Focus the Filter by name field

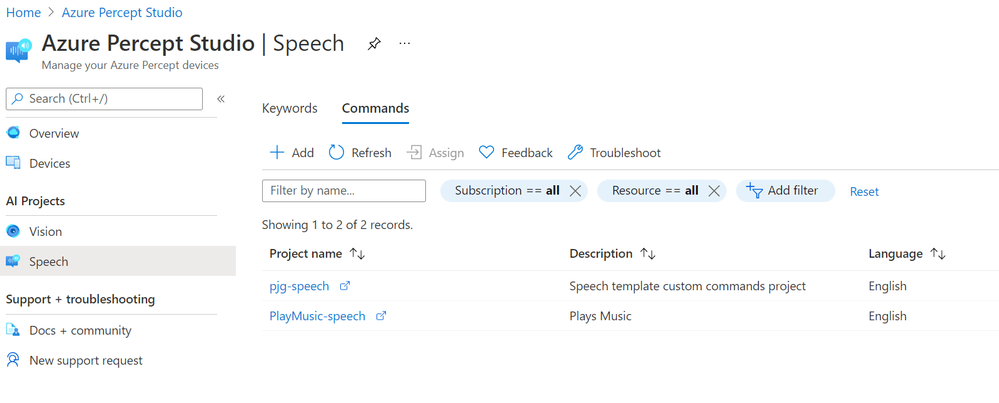coord(343,191)
